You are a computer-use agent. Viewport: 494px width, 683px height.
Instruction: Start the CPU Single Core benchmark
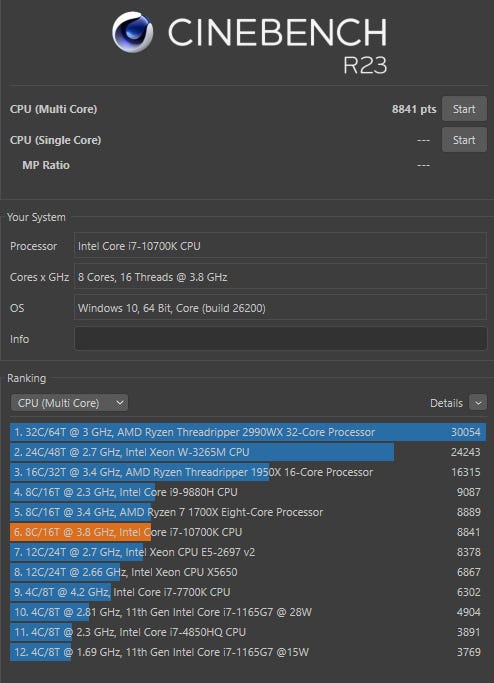464,140
